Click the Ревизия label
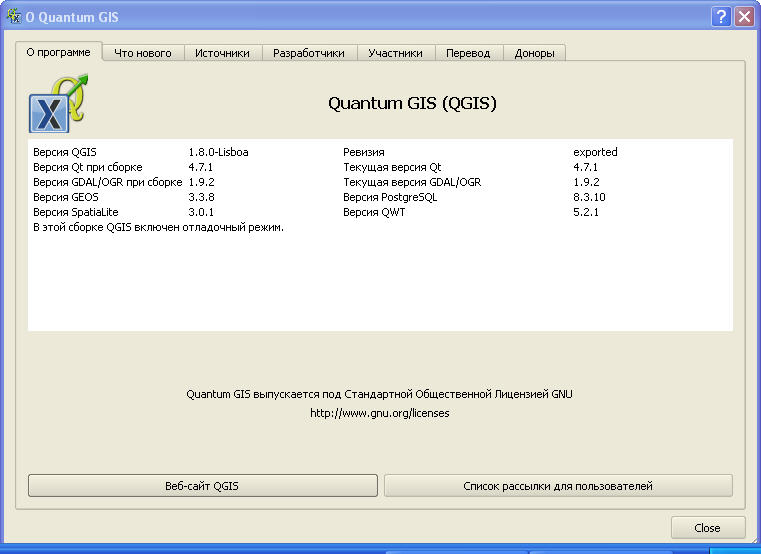Screen dimensions: 761x554 tap(364, 152)
